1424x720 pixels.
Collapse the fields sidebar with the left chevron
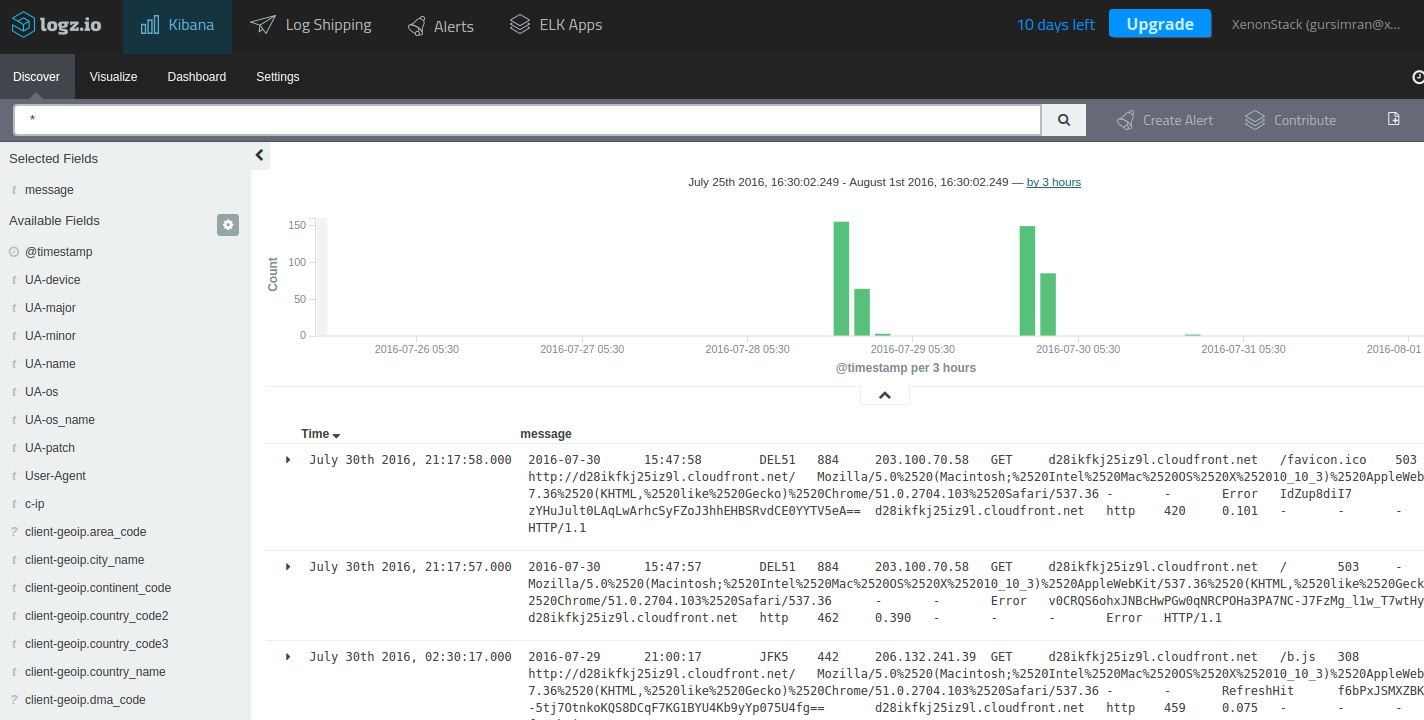259,155
